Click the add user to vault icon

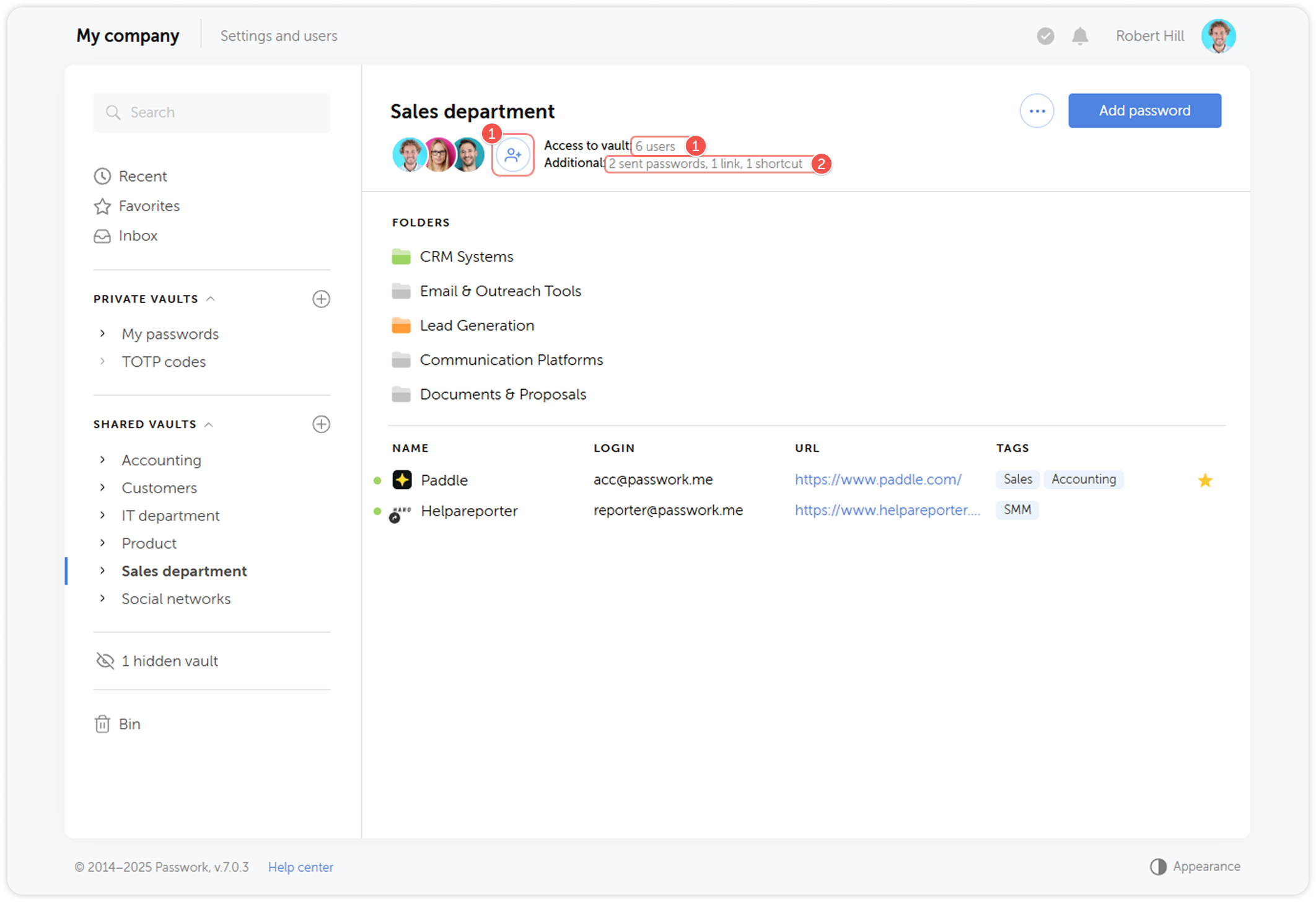click(513, 155)
